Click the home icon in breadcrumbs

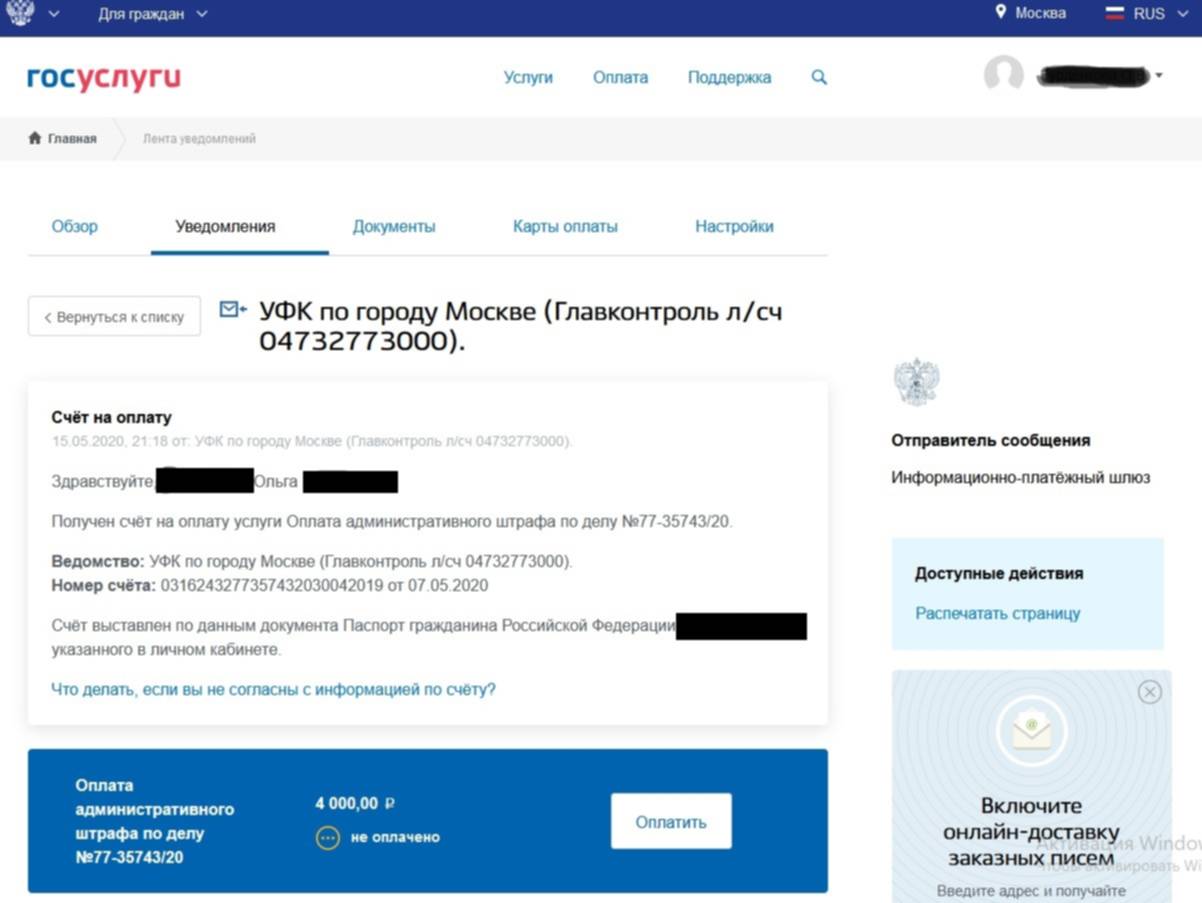tap(35, 139)
